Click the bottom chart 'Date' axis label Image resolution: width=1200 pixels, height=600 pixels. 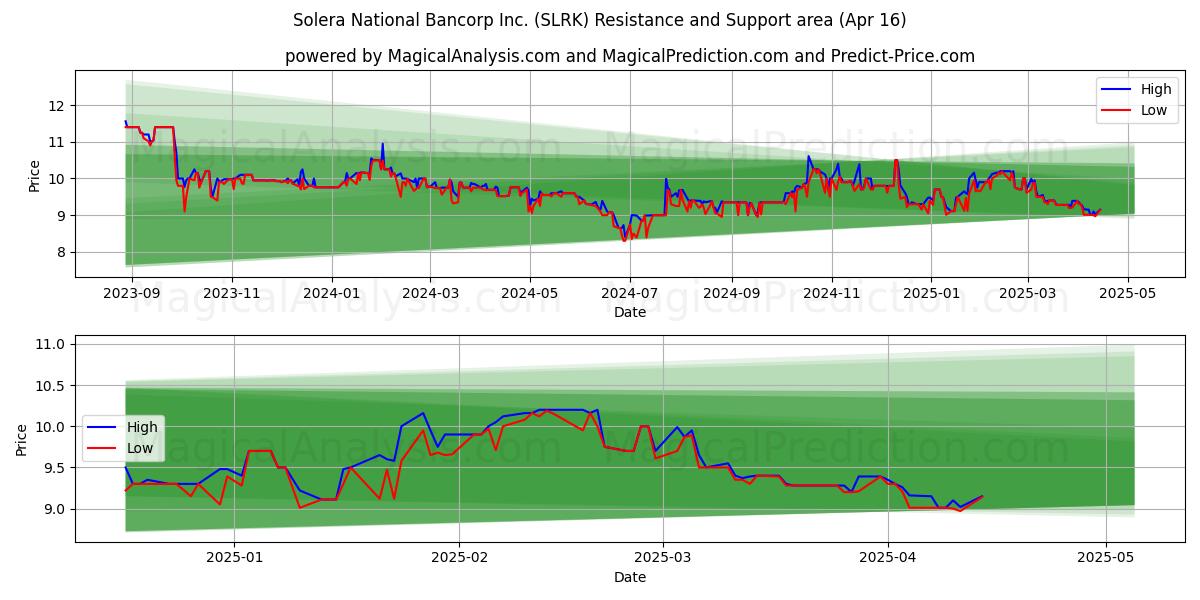coord(630,577)
